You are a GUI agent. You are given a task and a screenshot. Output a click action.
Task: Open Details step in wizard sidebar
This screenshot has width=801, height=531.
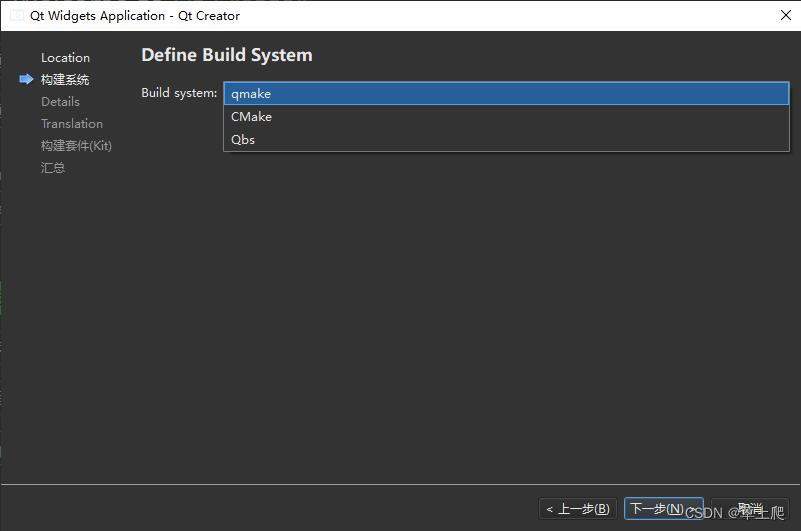click(x=60, y=102)
